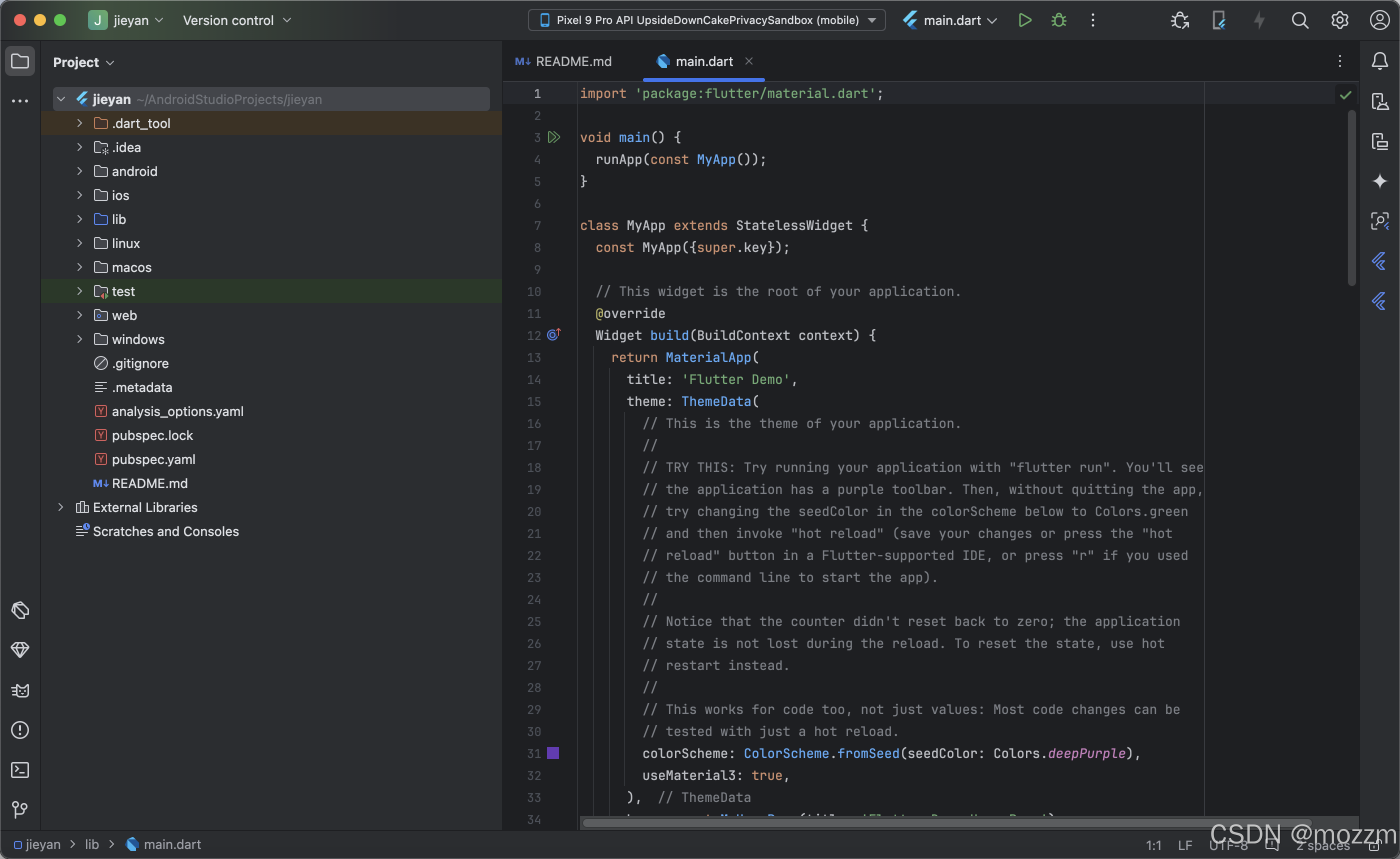
Task: Toggle the Project tool window folder icon
Action: tap(20, 61)
